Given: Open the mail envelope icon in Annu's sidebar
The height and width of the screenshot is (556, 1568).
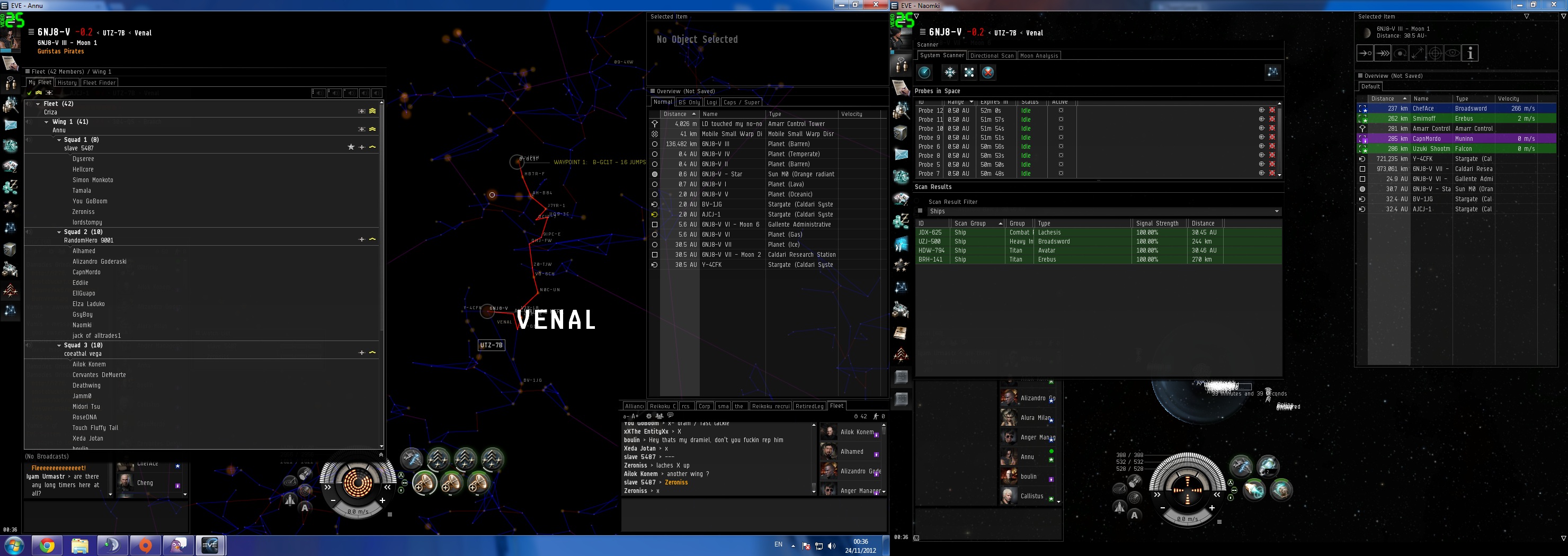Looking at the screenshot, I should click(11, 125).
